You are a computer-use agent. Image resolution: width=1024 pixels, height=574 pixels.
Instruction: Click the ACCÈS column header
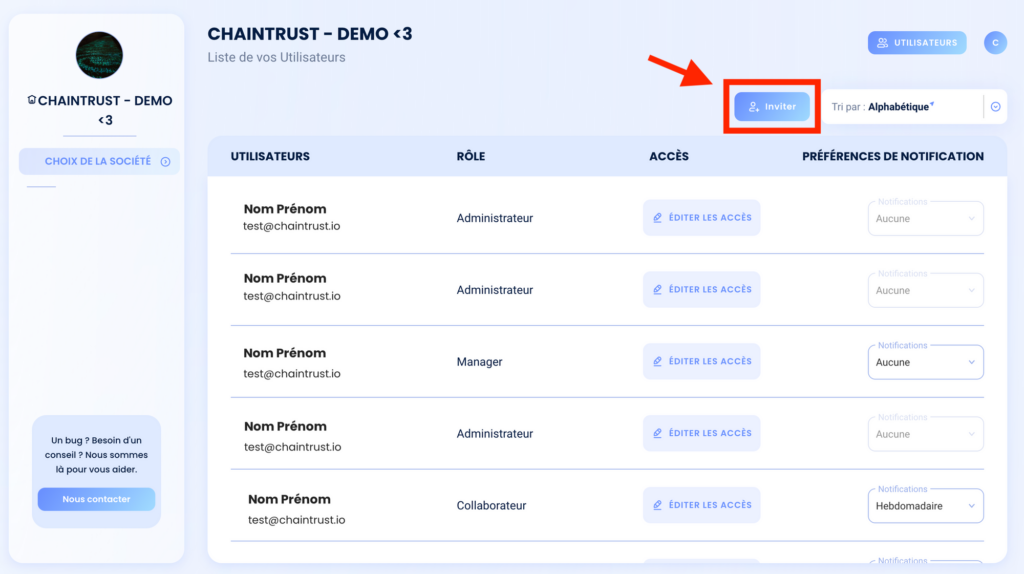pyautogui.click(x=669, y=156)
